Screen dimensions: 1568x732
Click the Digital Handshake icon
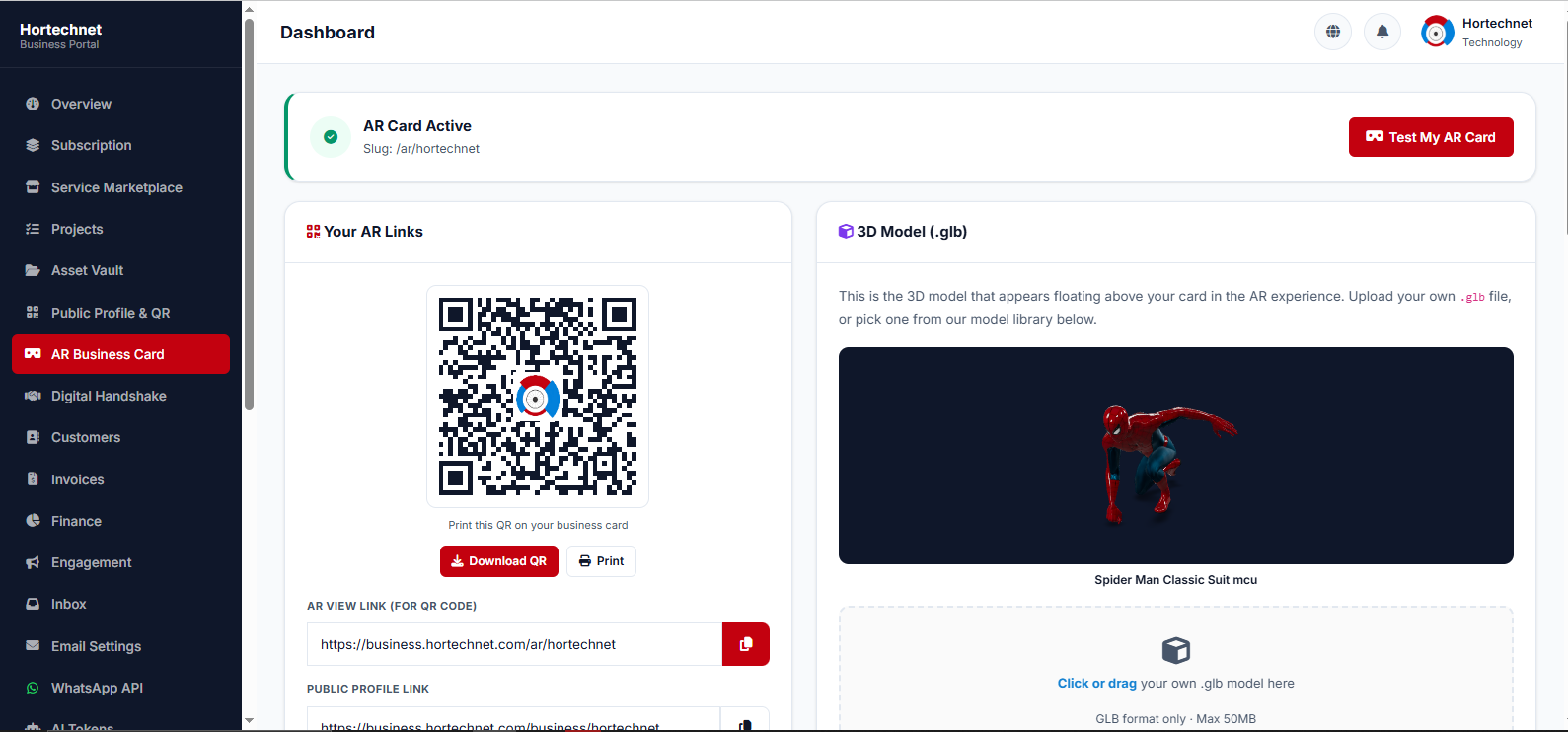[x=33, y=396]
